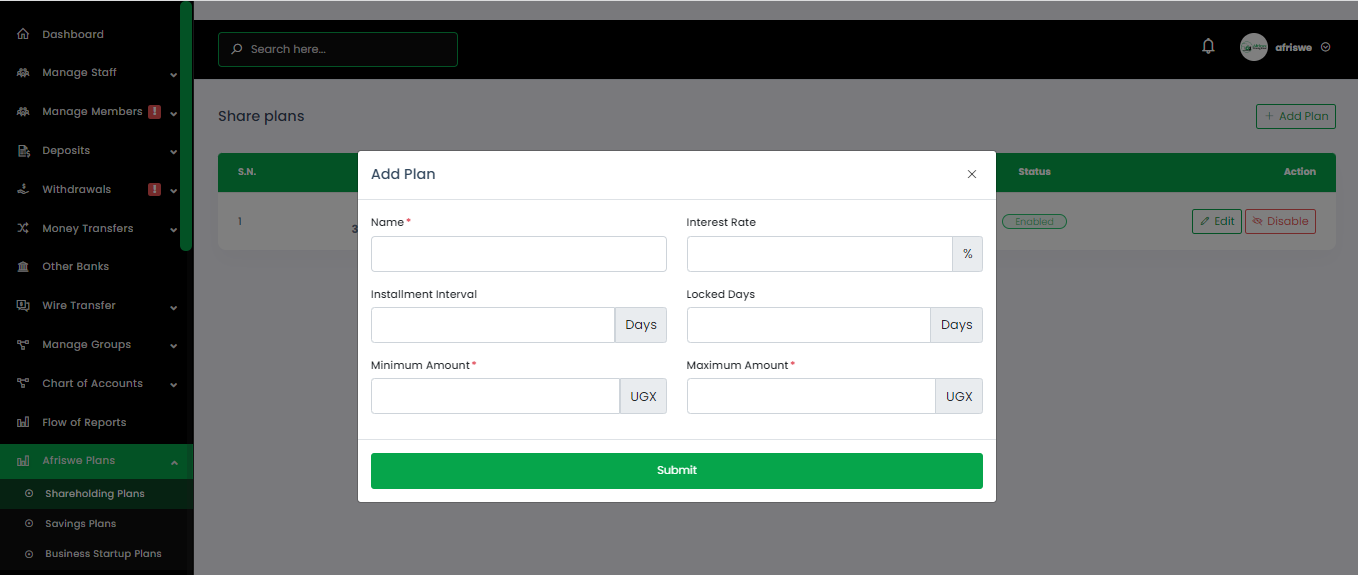Expand the Withdrawals menu chevron

(x=174, y=190)
